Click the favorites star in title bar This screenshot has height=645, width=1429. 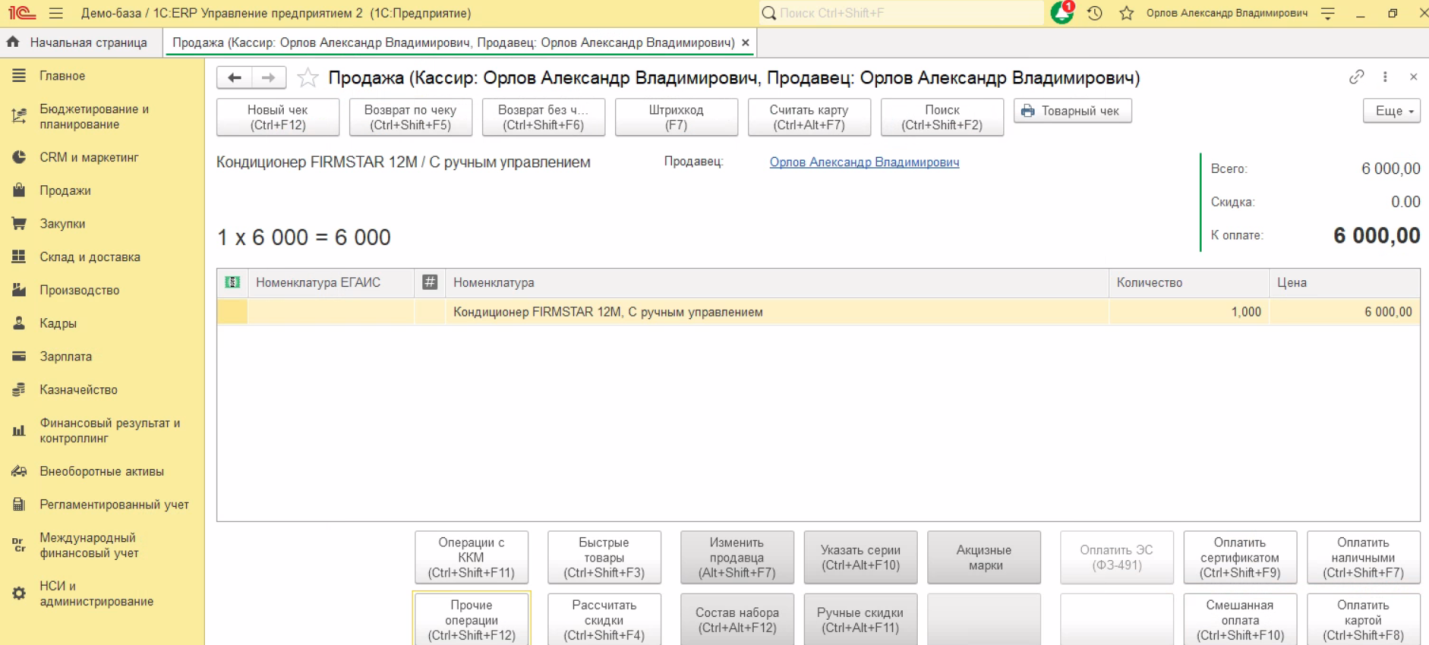point(1126,13)
